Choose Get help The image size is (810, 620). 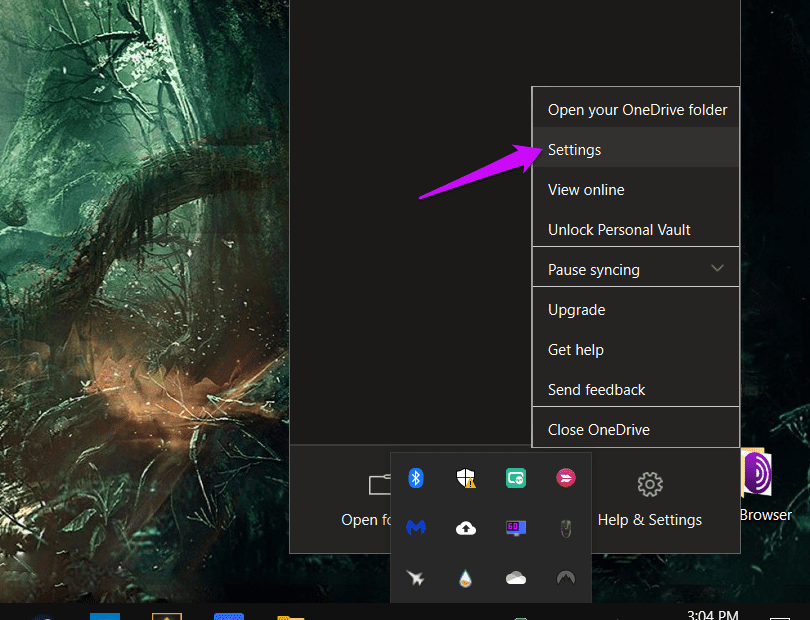tap(636, 350)
